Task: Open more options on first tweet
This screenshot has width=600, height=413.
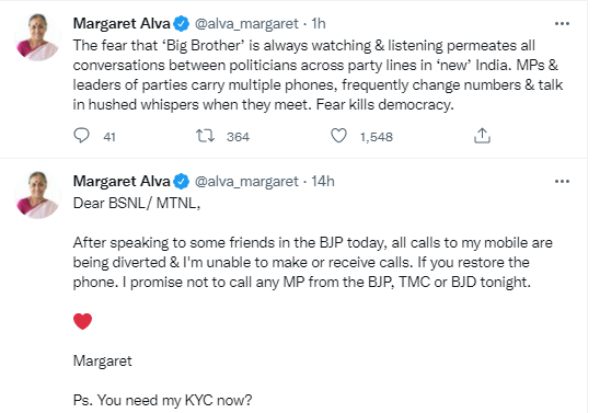Action: [x=572, y=21]
